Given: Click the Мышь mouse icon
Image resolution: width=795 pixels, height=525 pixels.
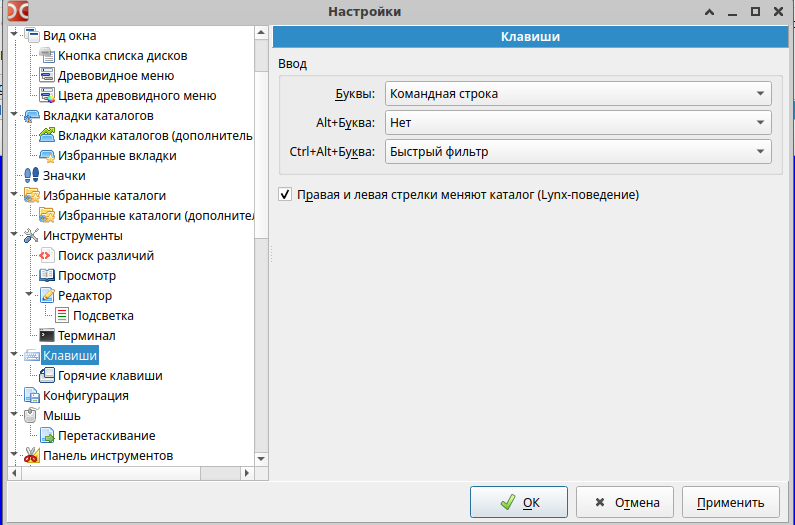Looking at the screenshot, I should coord(31,415).
